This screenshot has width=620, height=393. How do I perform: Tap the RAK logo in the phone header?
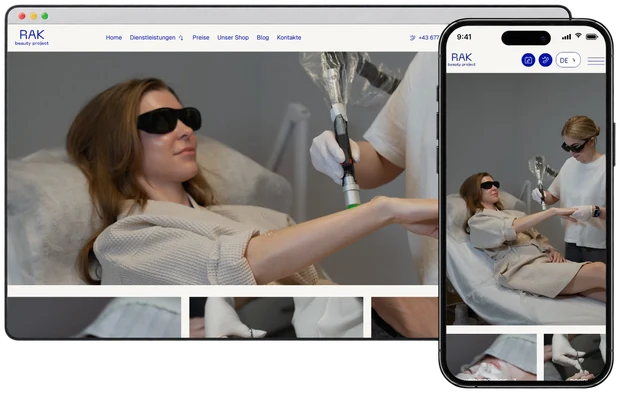[461, 59]
